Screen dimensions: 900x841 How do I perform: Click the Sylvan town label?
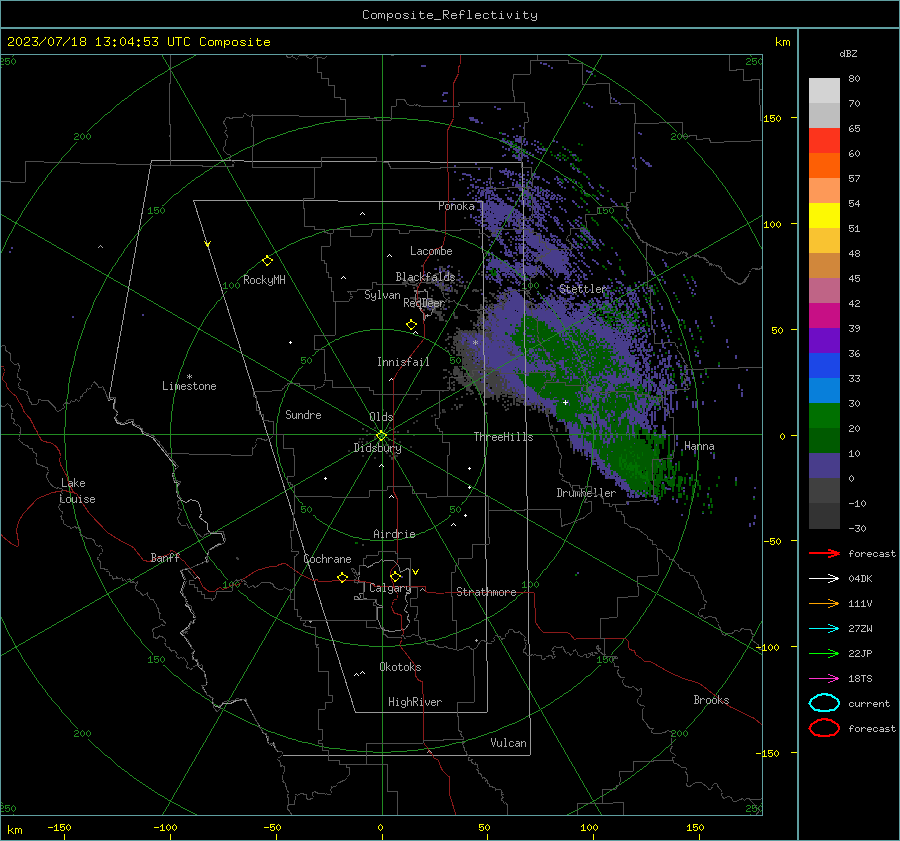382,295
